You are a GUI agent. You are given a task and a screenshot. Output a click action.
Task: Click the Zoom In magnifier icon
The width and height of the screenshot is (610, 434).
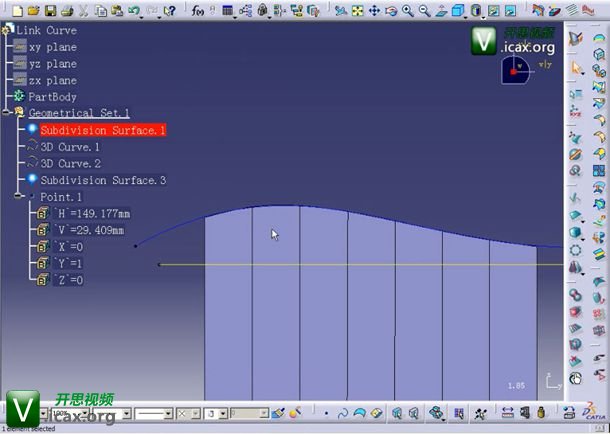click(408, 11)
